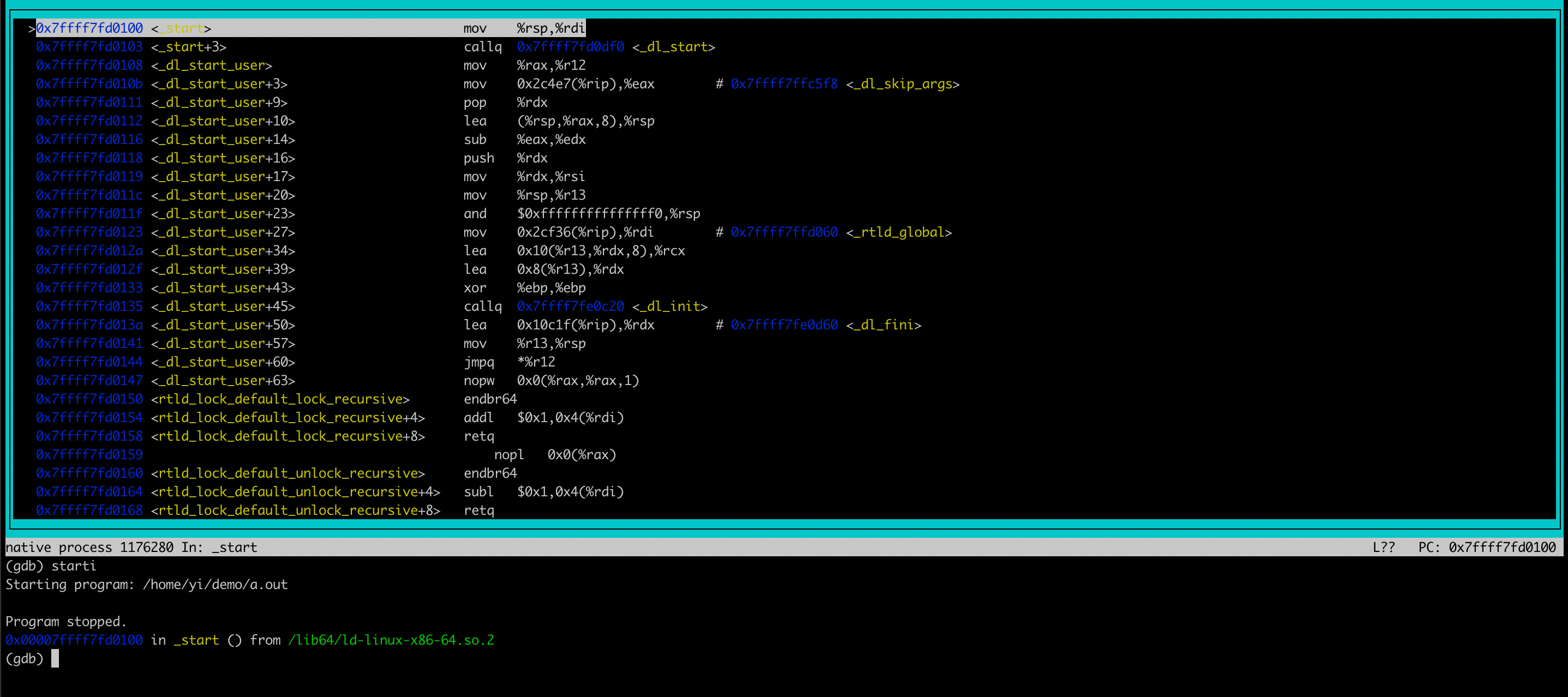Select the addl $0x1,0x4(%rdi) operands

click(570, 418)
